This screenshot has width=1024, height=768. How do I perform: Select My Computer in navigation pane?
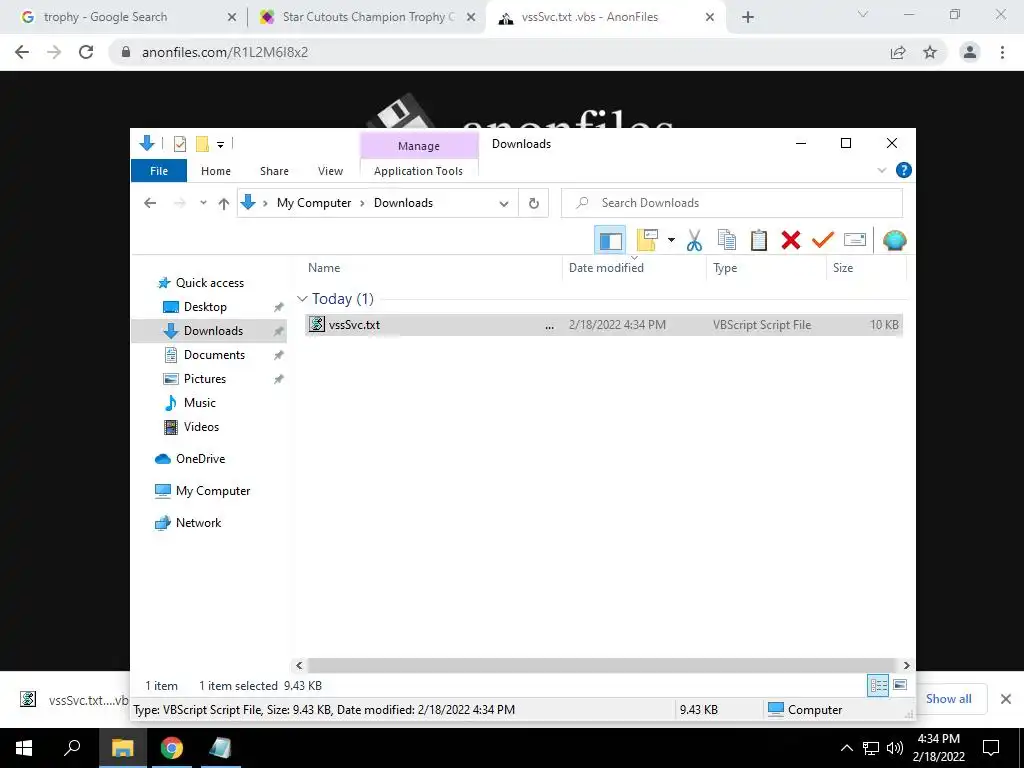click(x=212, y=491)
